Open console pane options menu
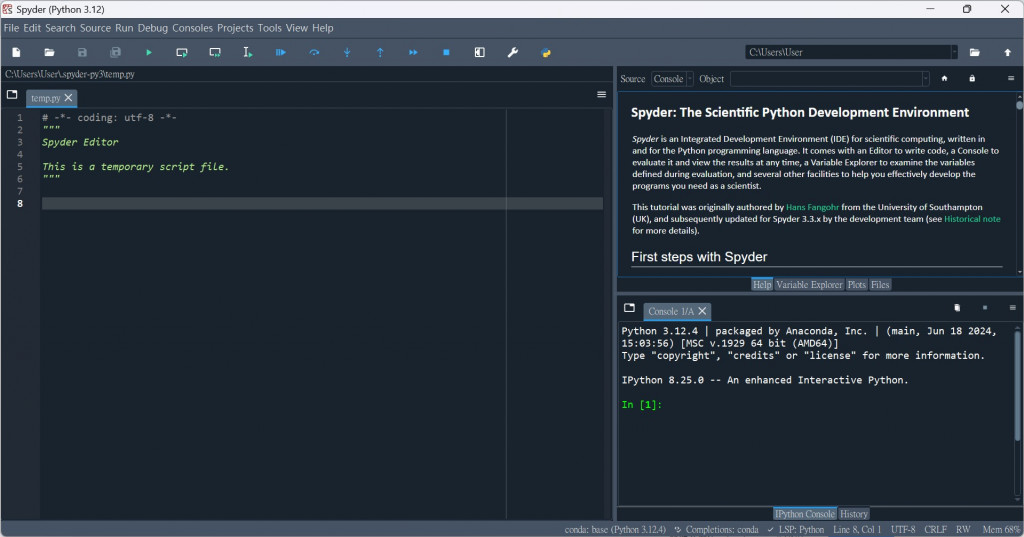 pos(1013,308)
